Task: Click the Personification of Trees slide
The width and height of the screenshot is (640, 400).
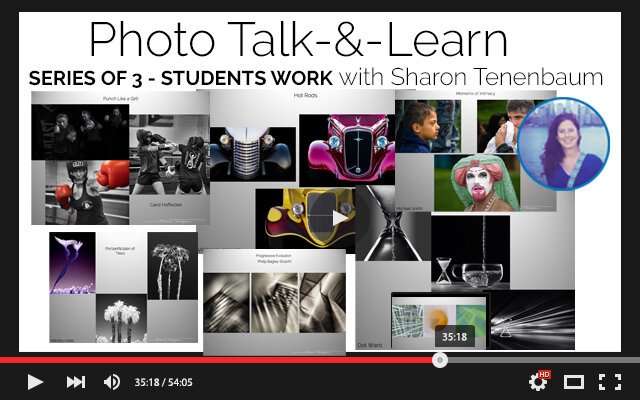Action: pos(123,287)
